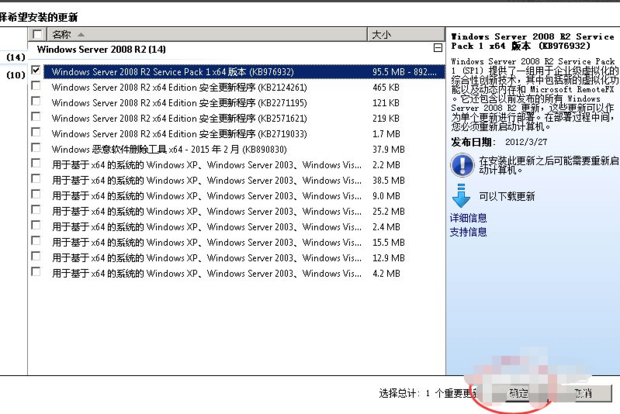Check the KB2124261 security update checkbox

click(36, 86)
